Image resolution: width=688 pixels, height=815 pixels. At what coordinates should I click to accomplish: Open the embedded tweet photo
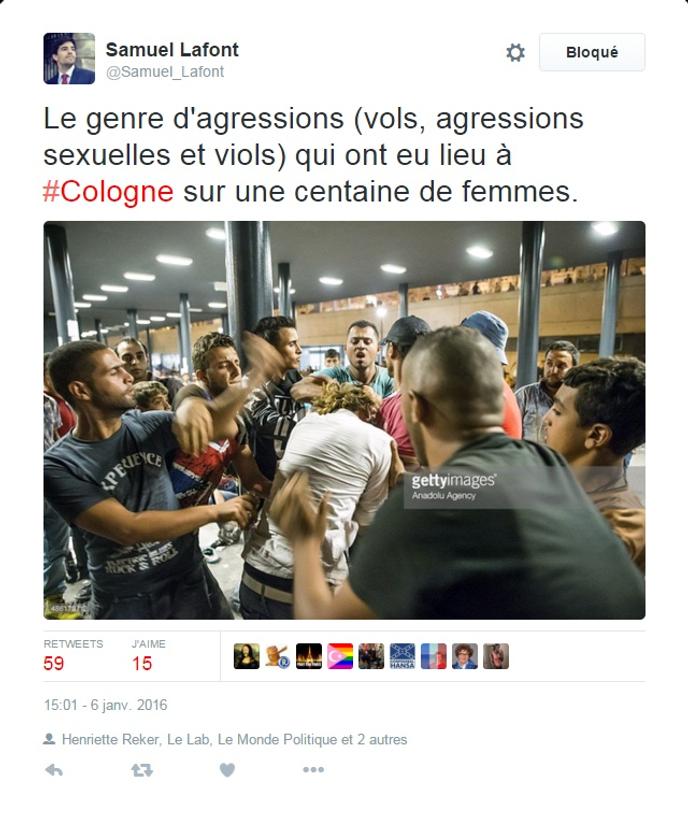[344, 420]
